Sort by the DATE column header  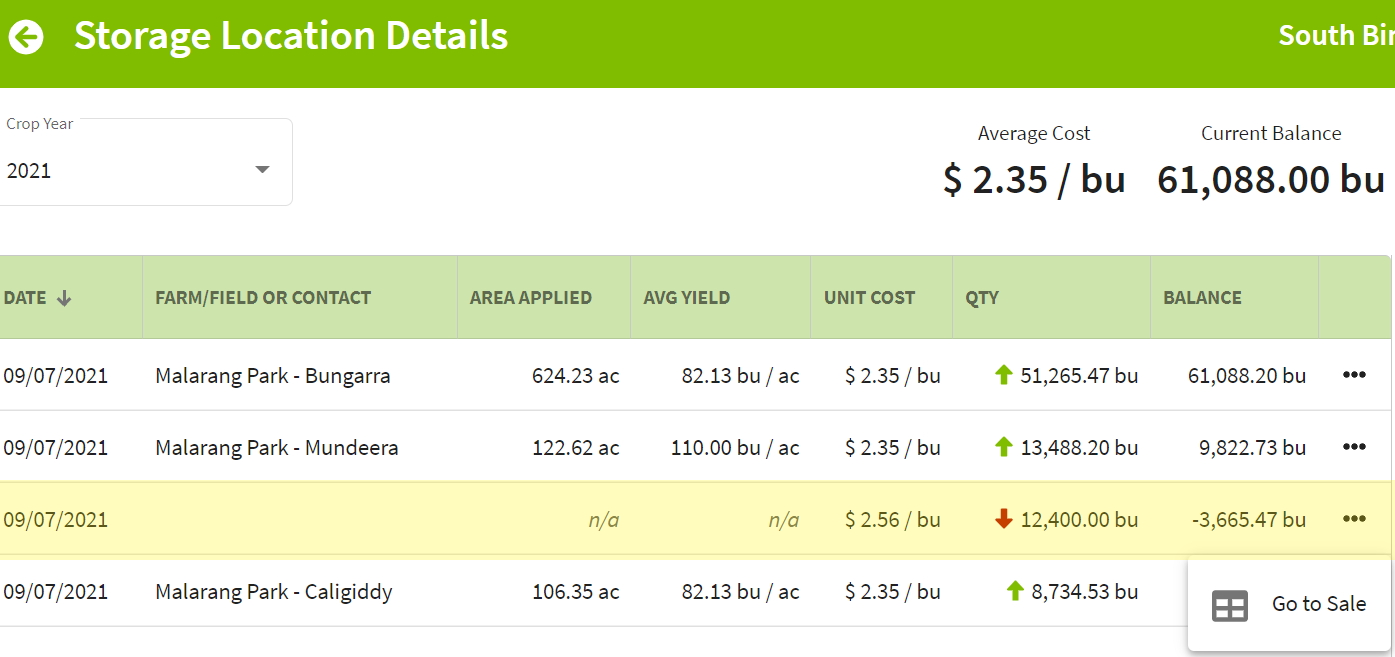point(38,298)
